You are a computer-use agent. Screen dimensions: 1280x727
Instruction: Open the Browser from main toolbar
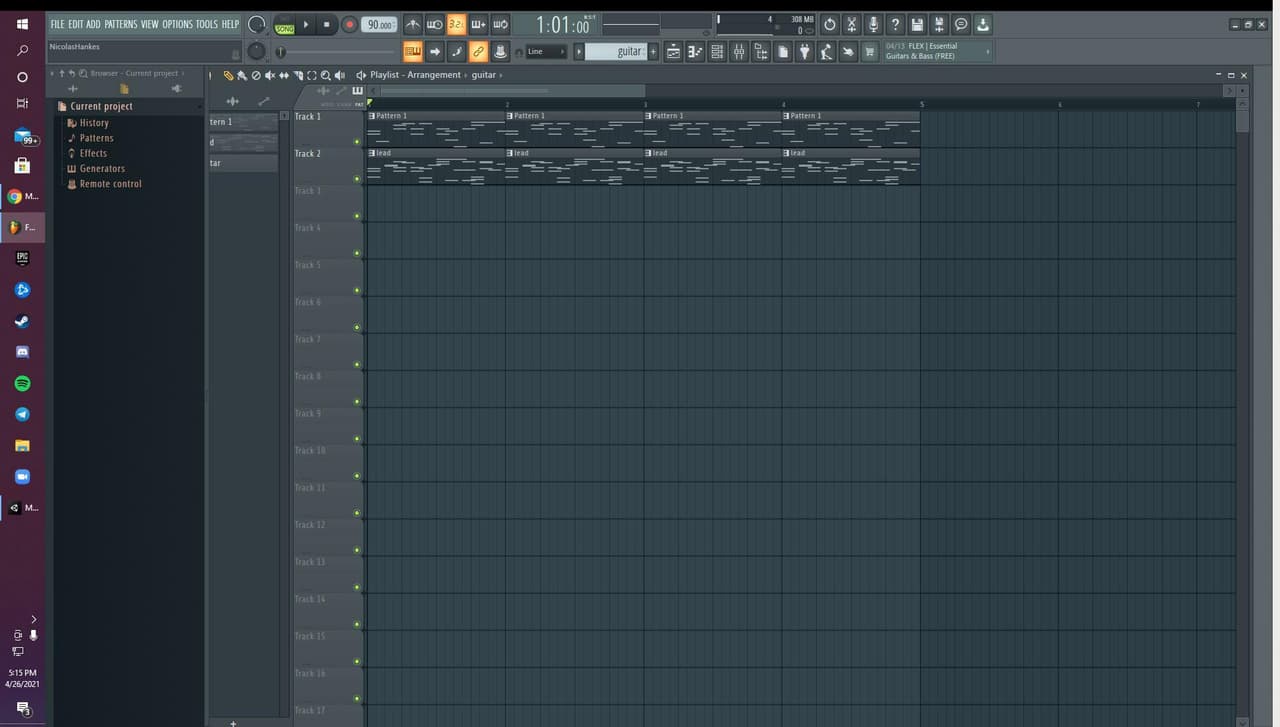coord(761,52)
